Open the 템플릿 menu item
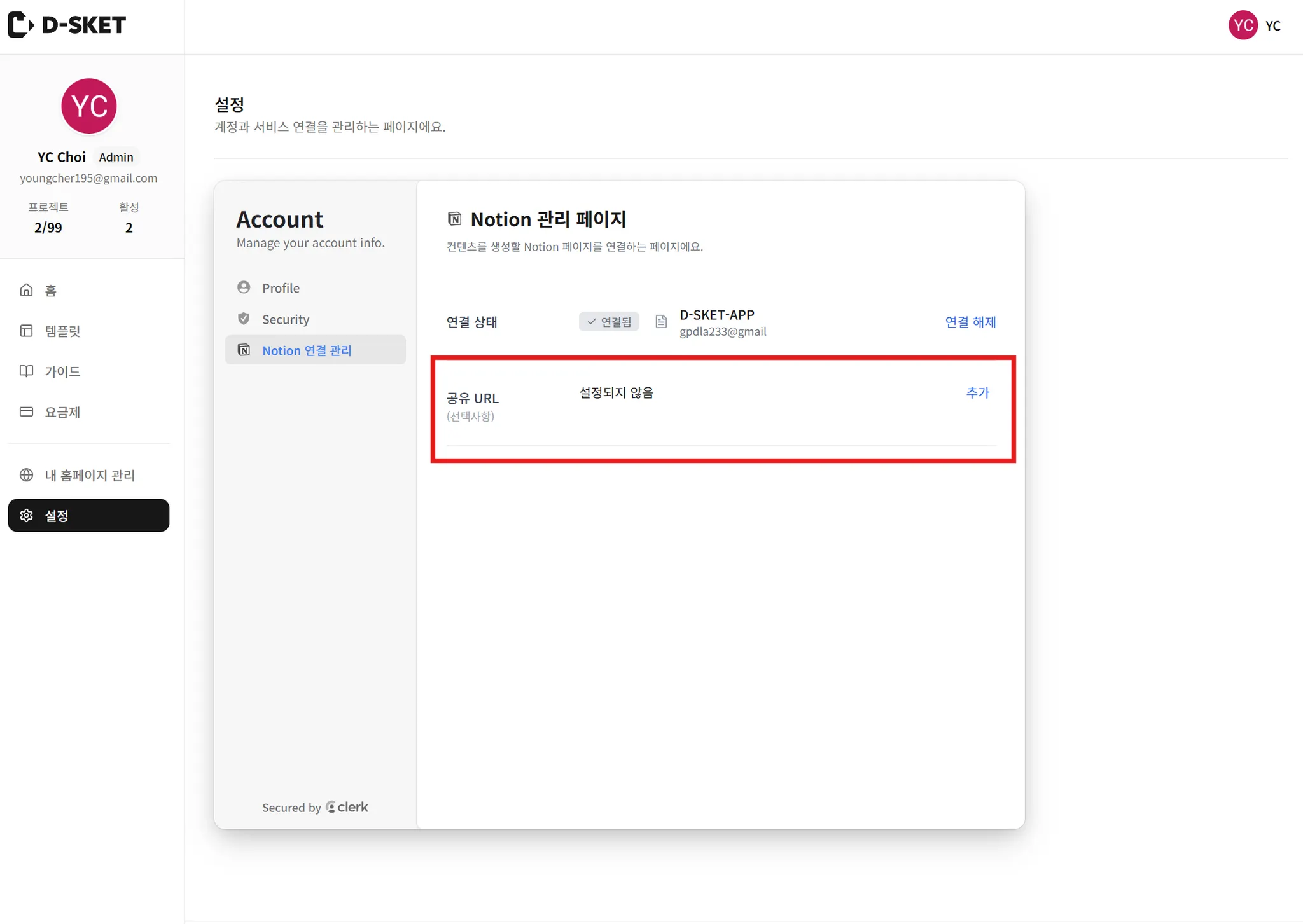 (x=62, y=331)
